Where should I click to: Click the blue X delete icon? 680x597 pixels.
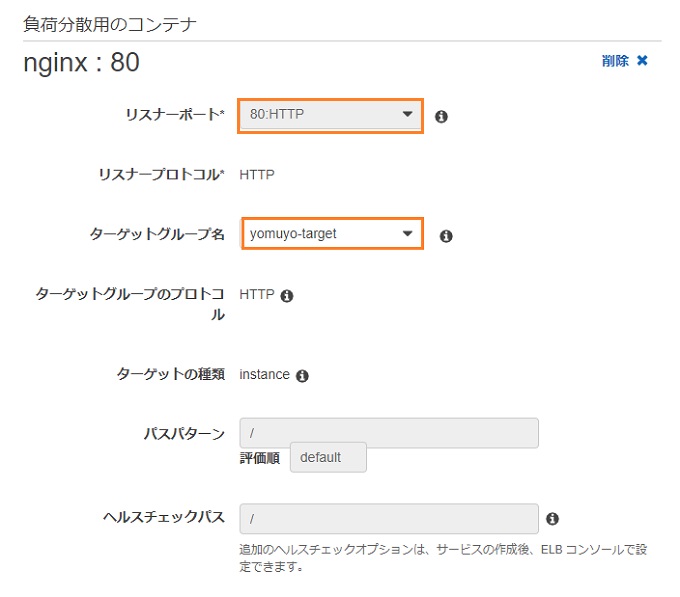point(642,61)
